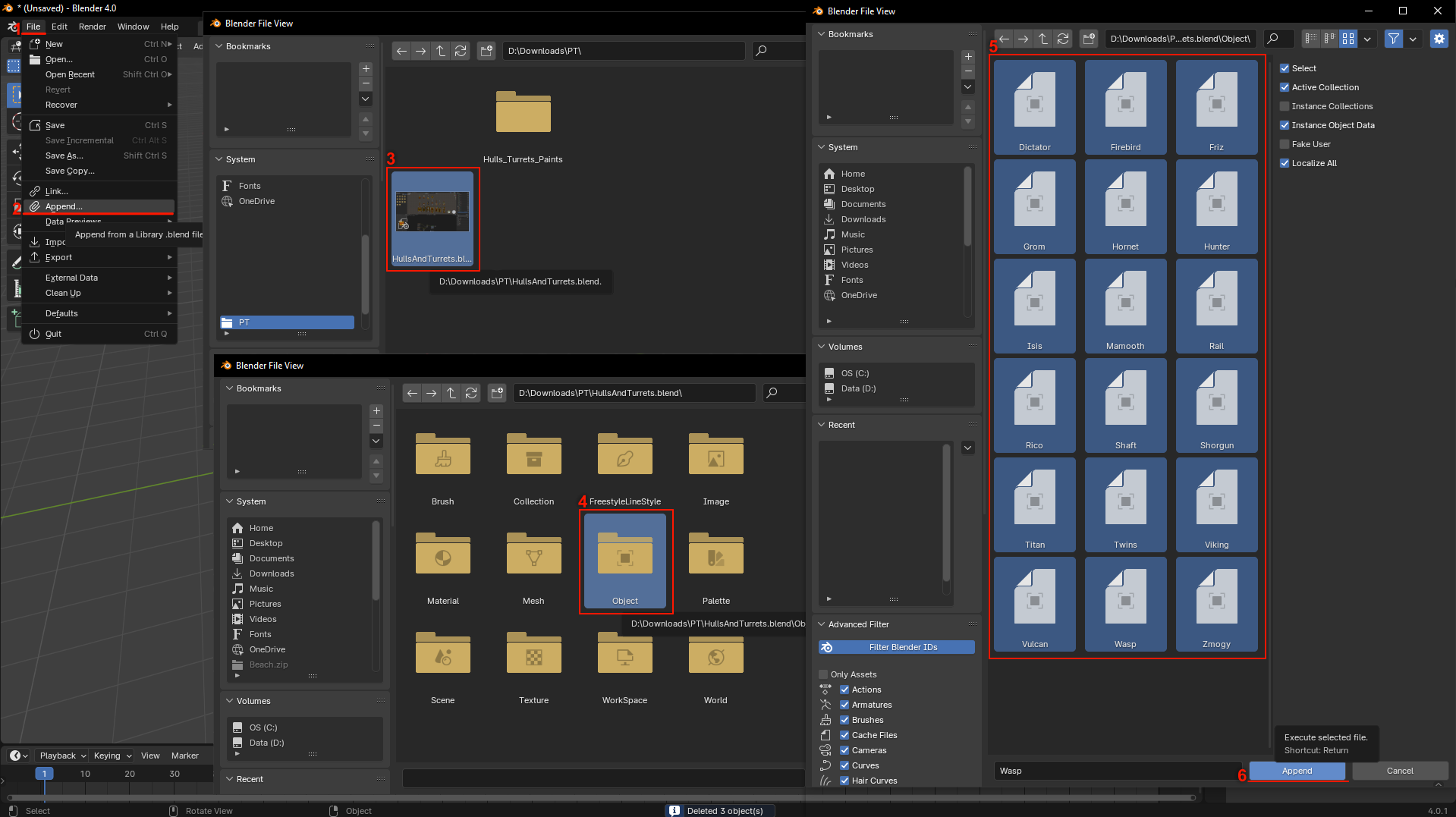Click the timeline horizontal scrollbar
The width and height of the screenshot is (1456, 817).
(x=601, y=798)
